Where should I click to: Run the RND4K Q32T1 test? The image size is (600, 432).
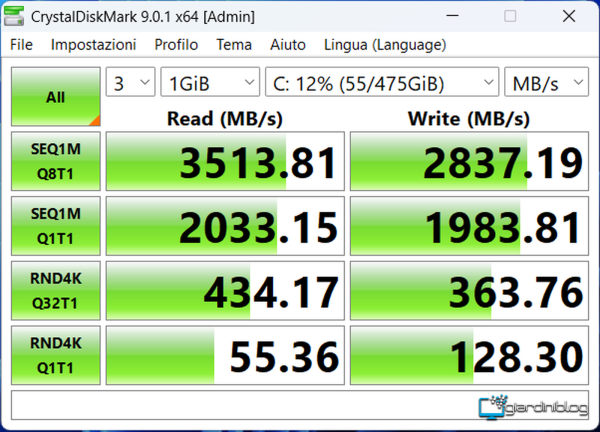click(56, 290)
